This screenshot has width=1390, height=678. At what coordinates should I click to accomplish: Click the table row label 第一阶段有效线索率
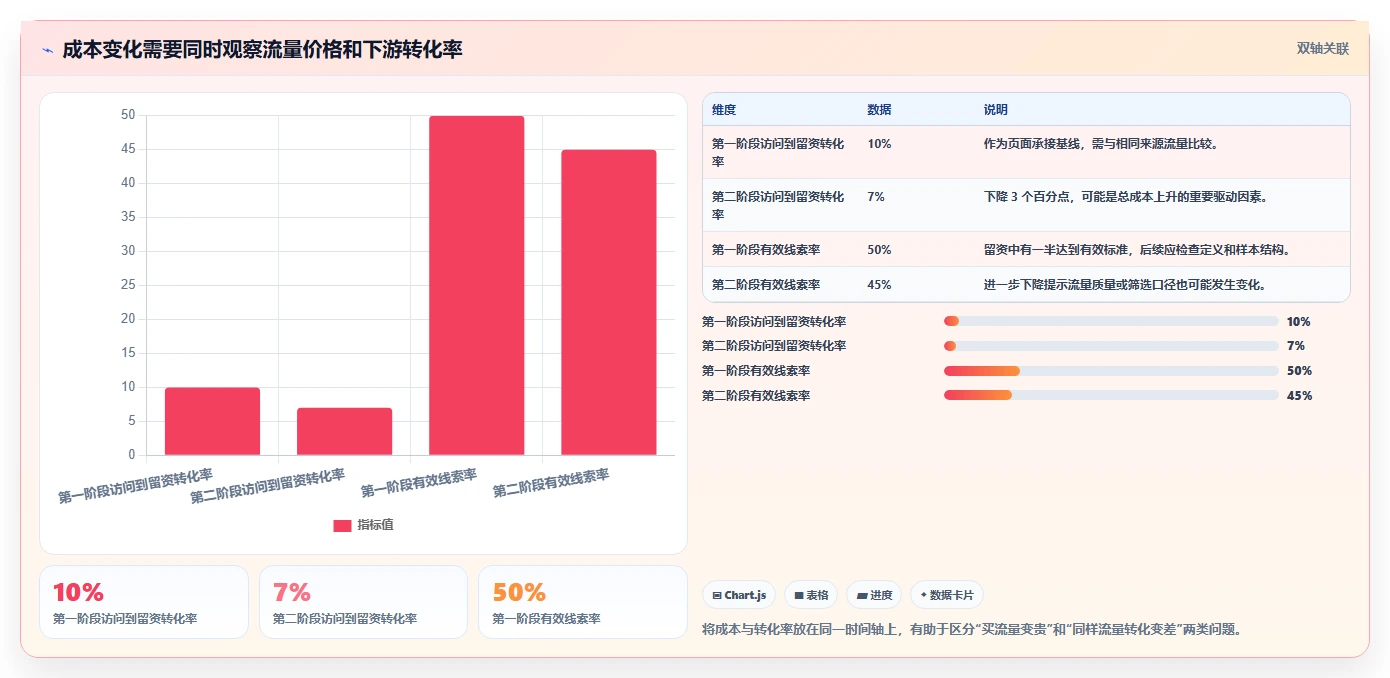click(766, 250)
